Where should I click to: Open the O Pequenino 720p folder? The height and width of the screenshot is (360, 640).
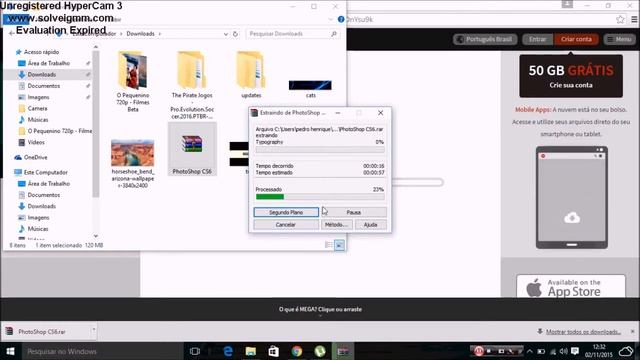tap(133, 81)
